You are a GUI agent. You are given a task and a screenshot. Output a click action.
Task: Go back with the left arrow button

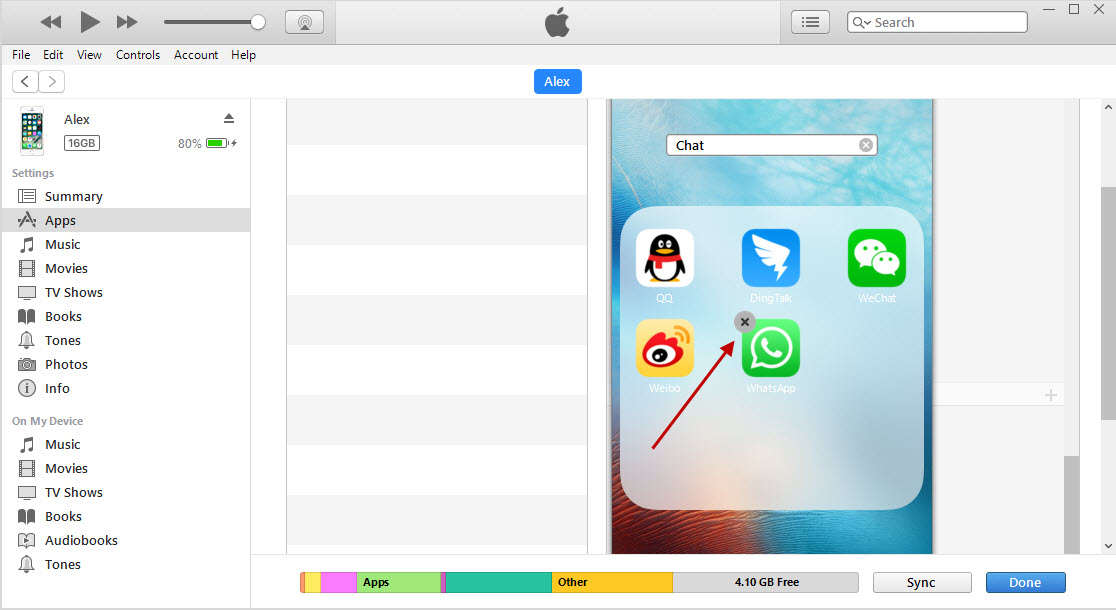click(x=25, y=82)
